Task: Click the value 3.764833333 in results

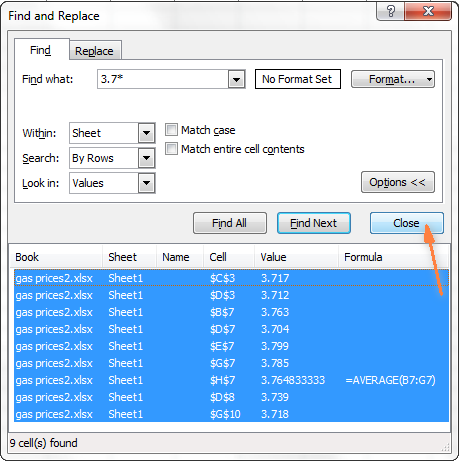Action: tap(293, 380)
